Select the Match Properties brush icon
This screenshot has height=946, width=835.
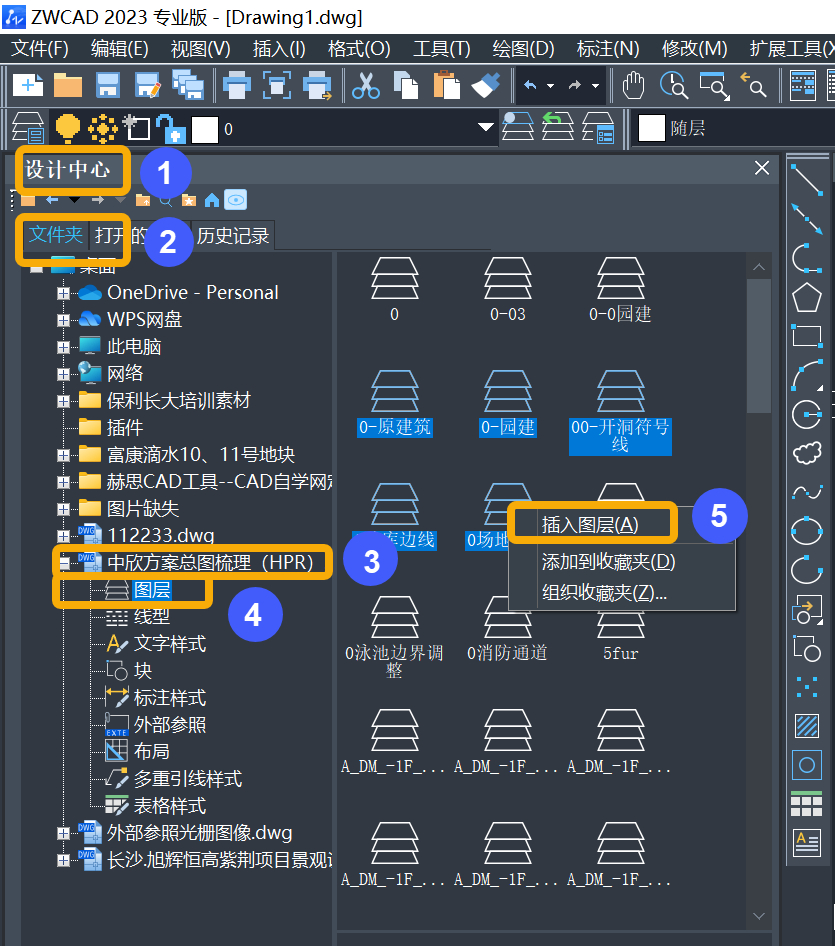click(x=486, y=86)
